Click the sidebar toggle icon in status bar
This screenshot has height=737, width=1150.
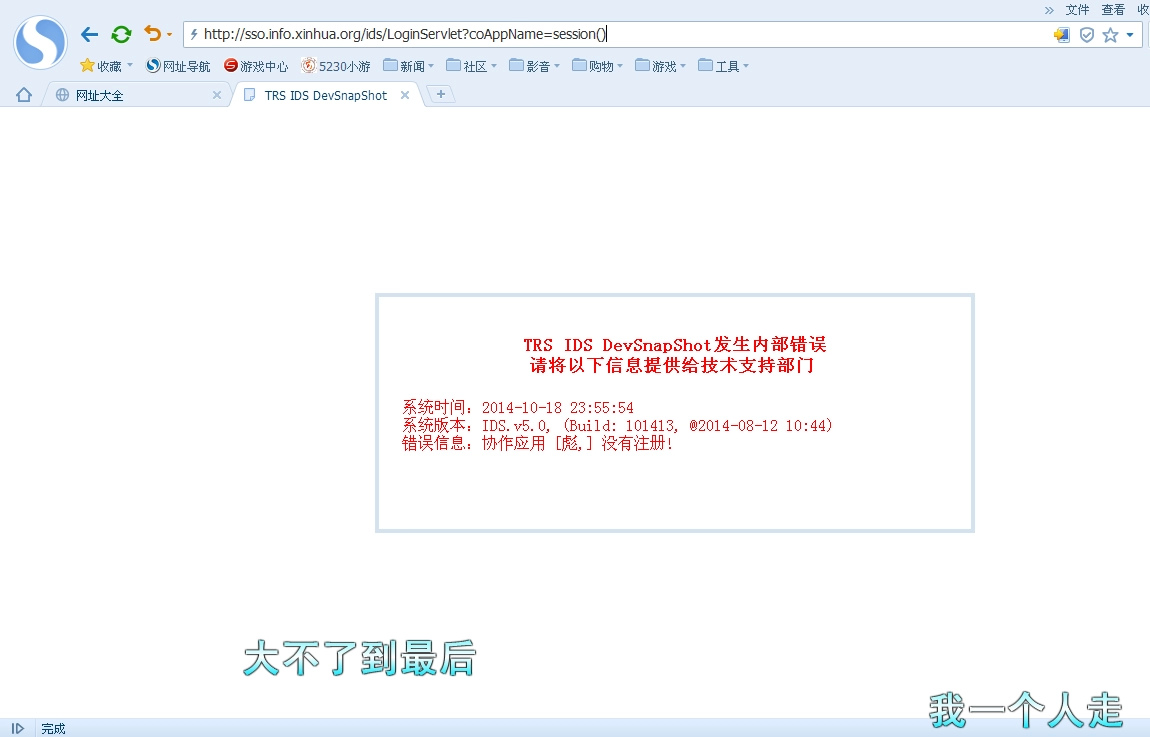click(18, 728)
